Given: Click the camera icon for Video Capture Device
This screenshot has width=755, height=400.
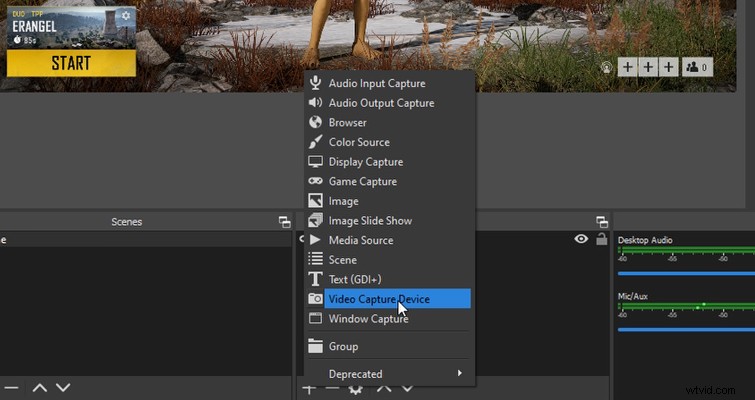Looking at the screenshot, I should point(315,298).
